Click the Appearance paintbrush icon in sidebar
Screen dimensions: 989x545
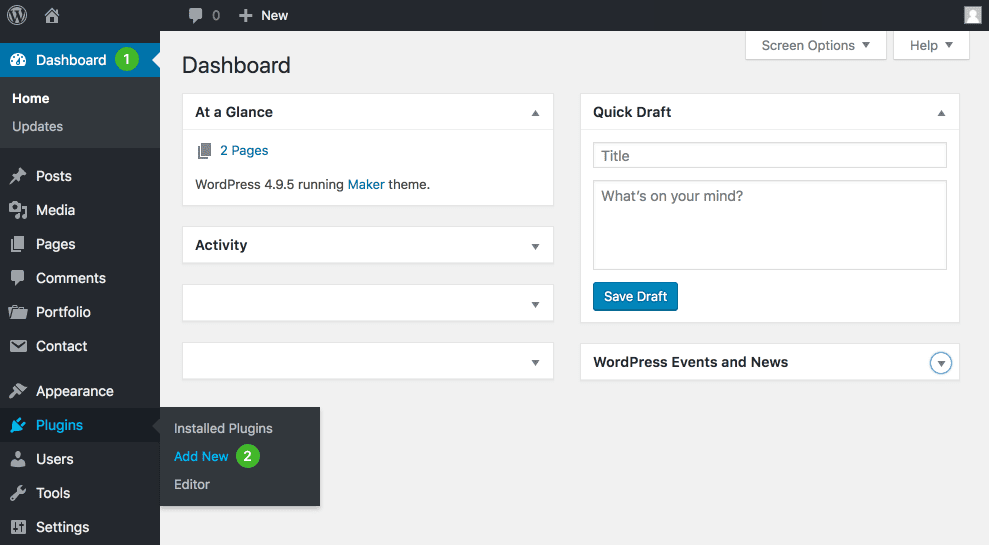pyautogui.click(x=18, y=391)
